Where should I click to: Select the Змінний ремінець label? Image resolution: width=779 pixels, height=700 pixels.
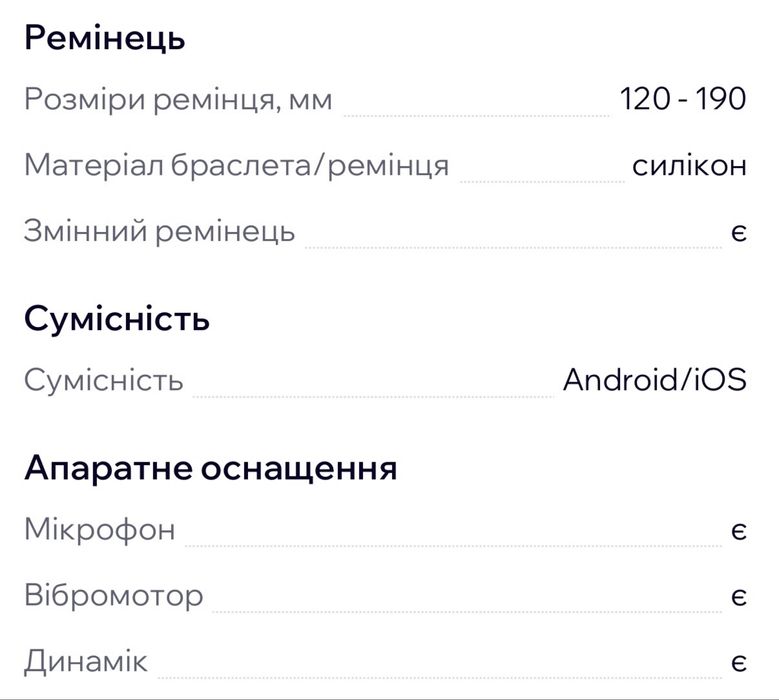(x=160, y=231)
